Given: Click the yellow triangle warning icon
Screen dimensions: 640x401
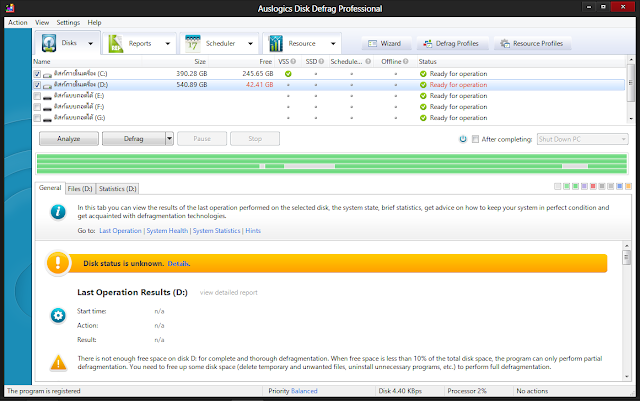Looking at the screenshot, I should tap(58, 363).
